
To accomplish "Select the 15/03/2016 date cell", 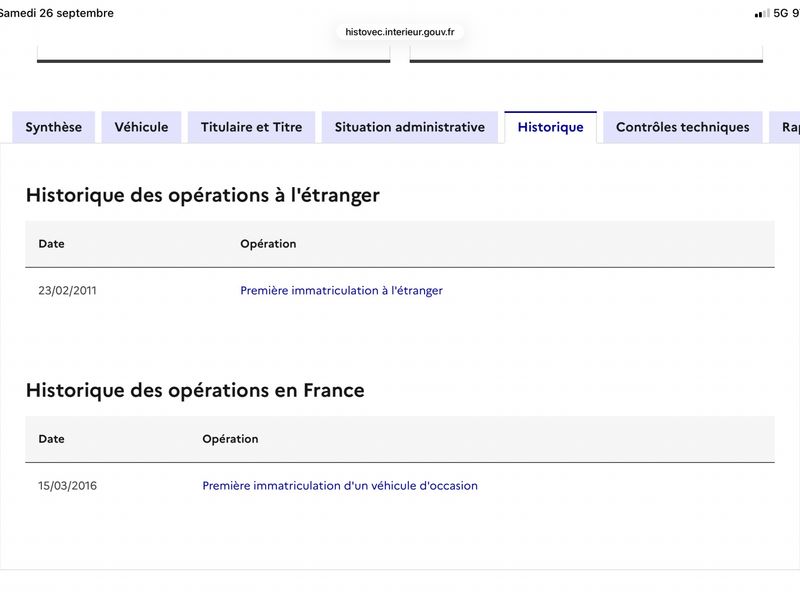I will pos(67,486).
